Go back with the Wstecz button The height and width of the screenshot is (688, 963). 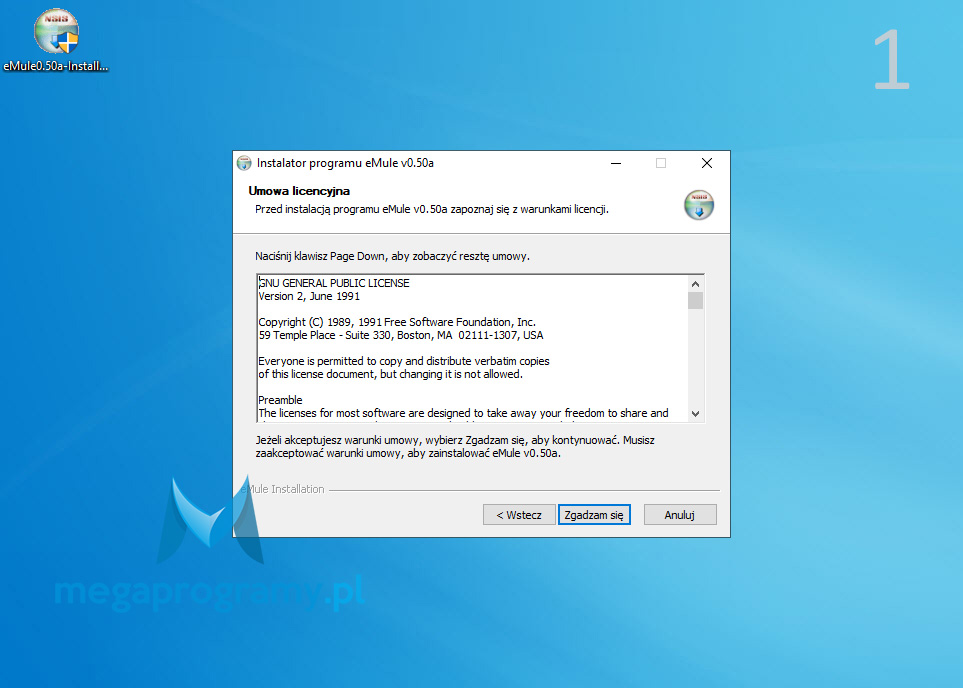pos(519,515)
